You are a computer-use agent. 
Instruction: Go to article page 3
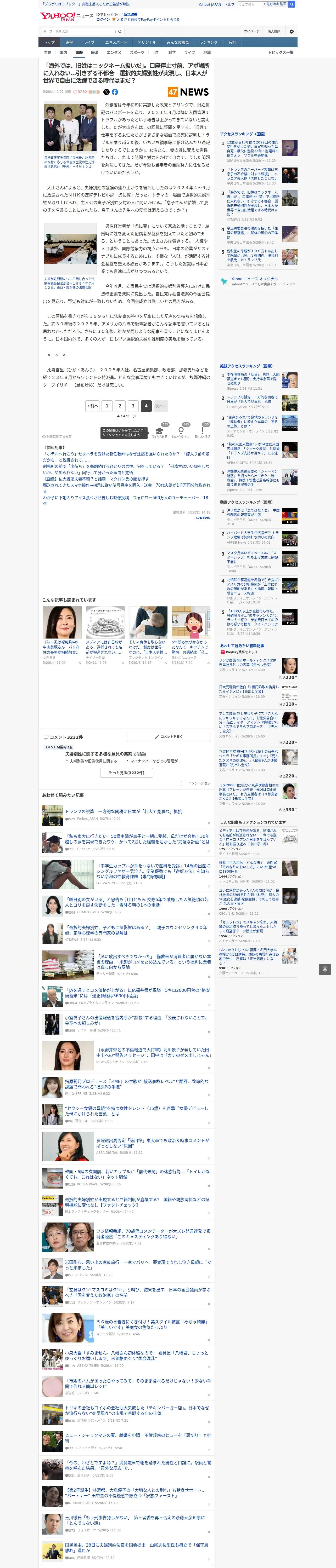(133, 406)
